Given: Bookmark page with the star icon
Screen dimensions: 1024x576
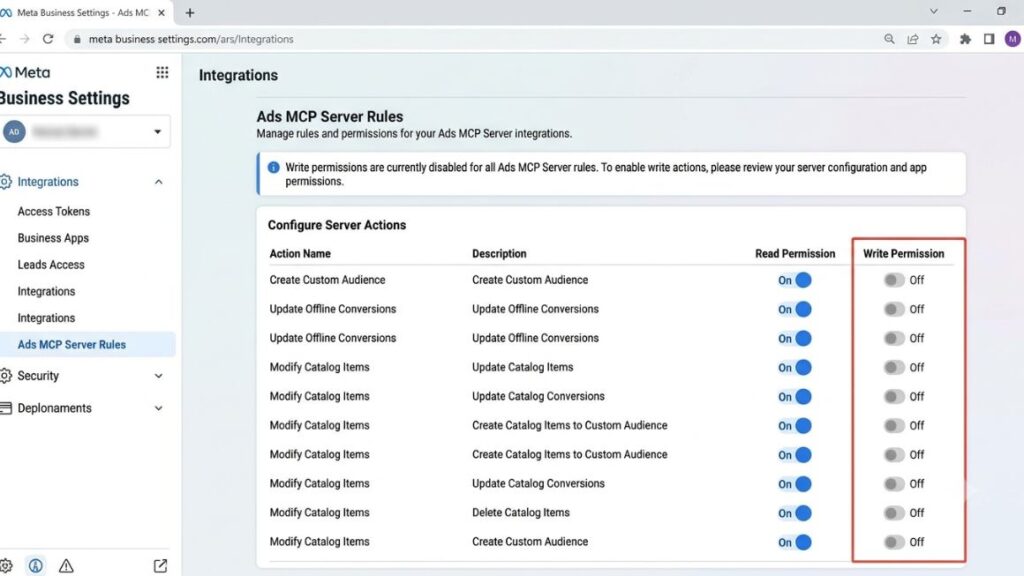Looking at the screenshot, I should (936, 39).
